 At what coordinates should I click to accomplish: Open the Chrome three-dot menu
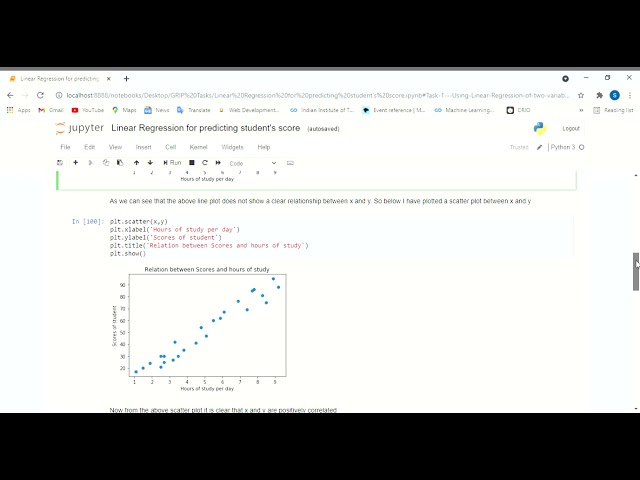click(630, 96)
